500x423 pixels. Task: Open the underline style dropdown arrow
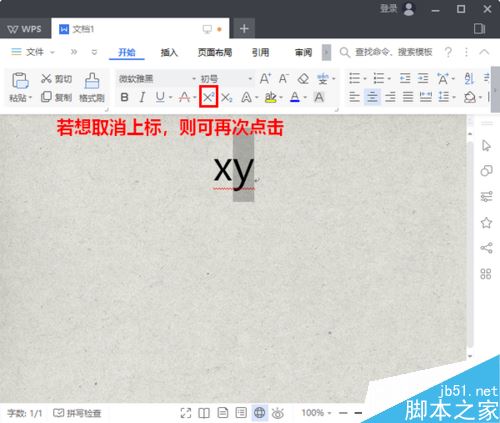tap(171, 98)
